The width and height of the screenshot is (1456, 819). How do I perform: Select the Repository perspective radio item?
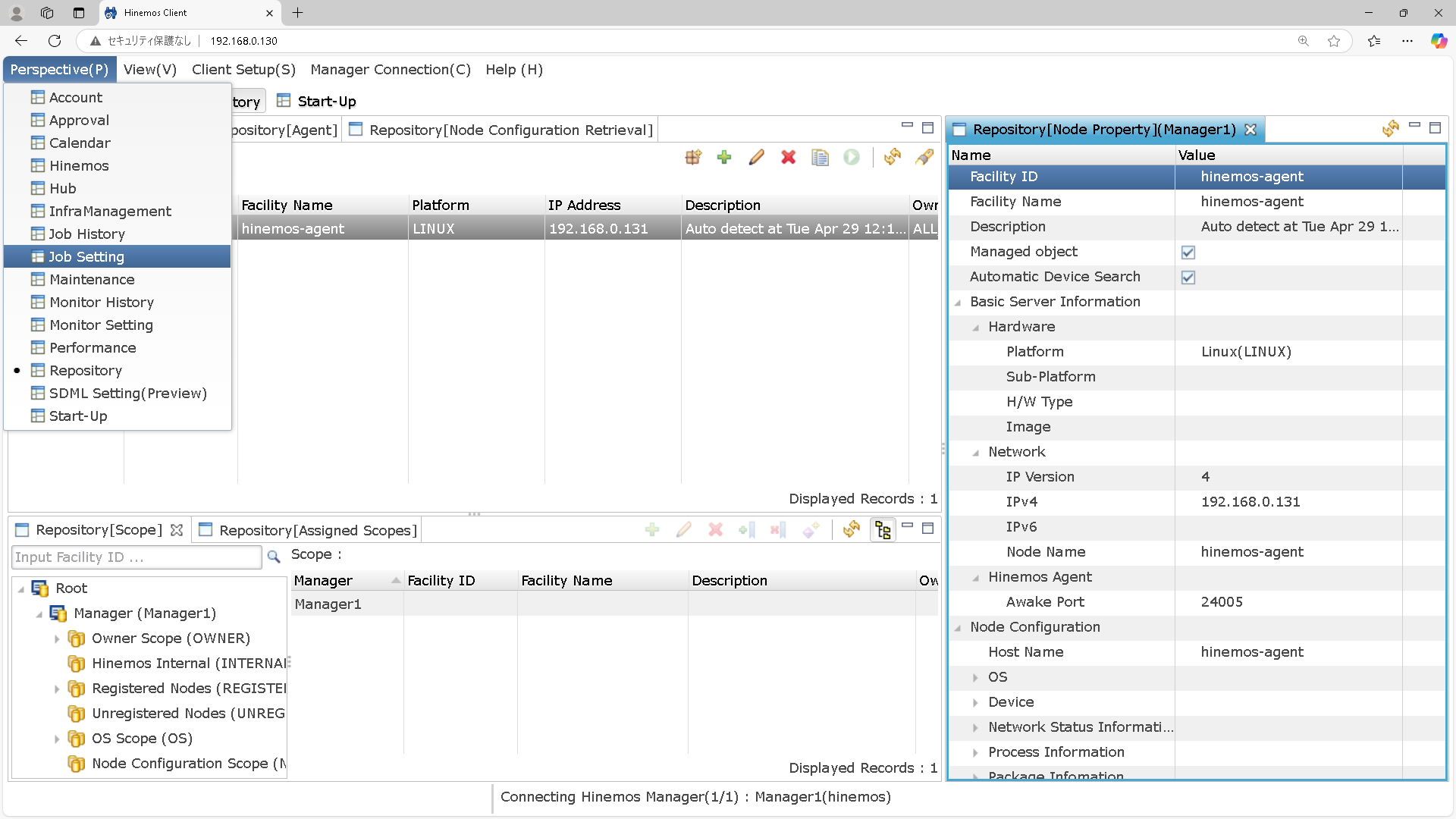click(x=85, y=370)
